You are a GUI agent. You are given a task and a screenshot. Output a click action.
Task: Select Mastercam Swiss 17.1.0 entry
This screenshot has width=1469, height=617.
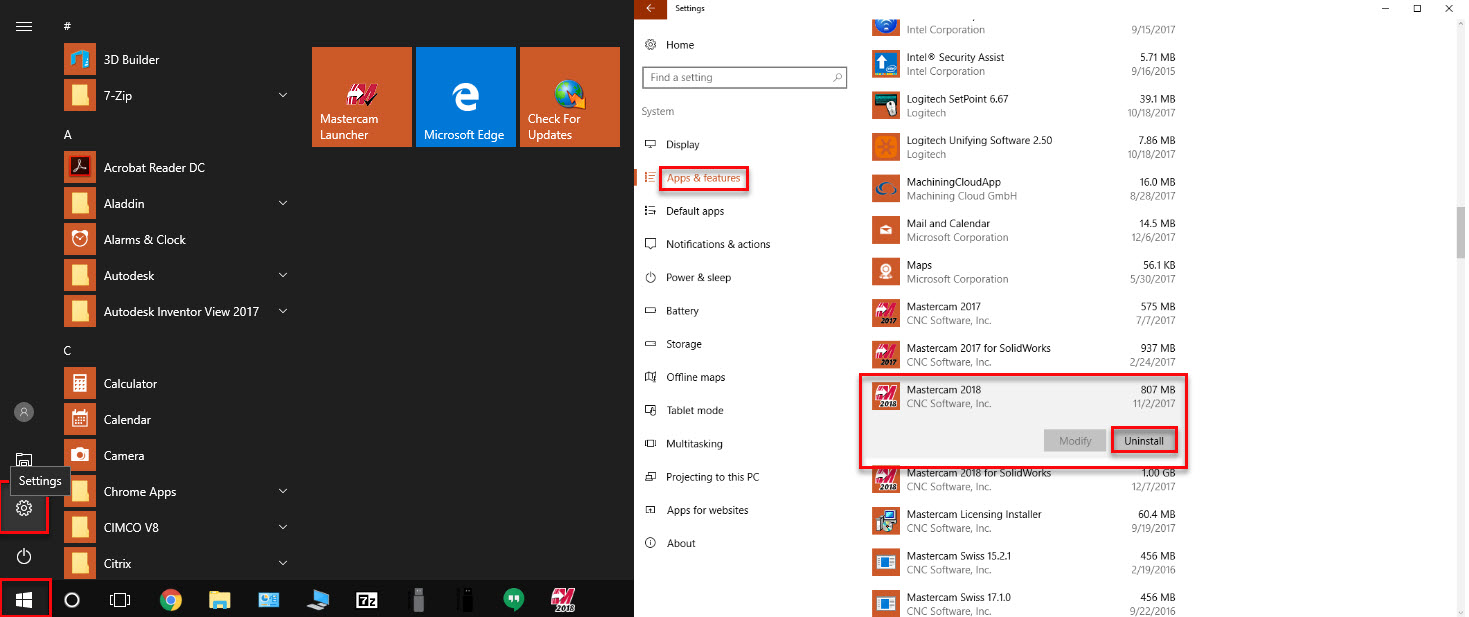click(x=1024, y=604)
